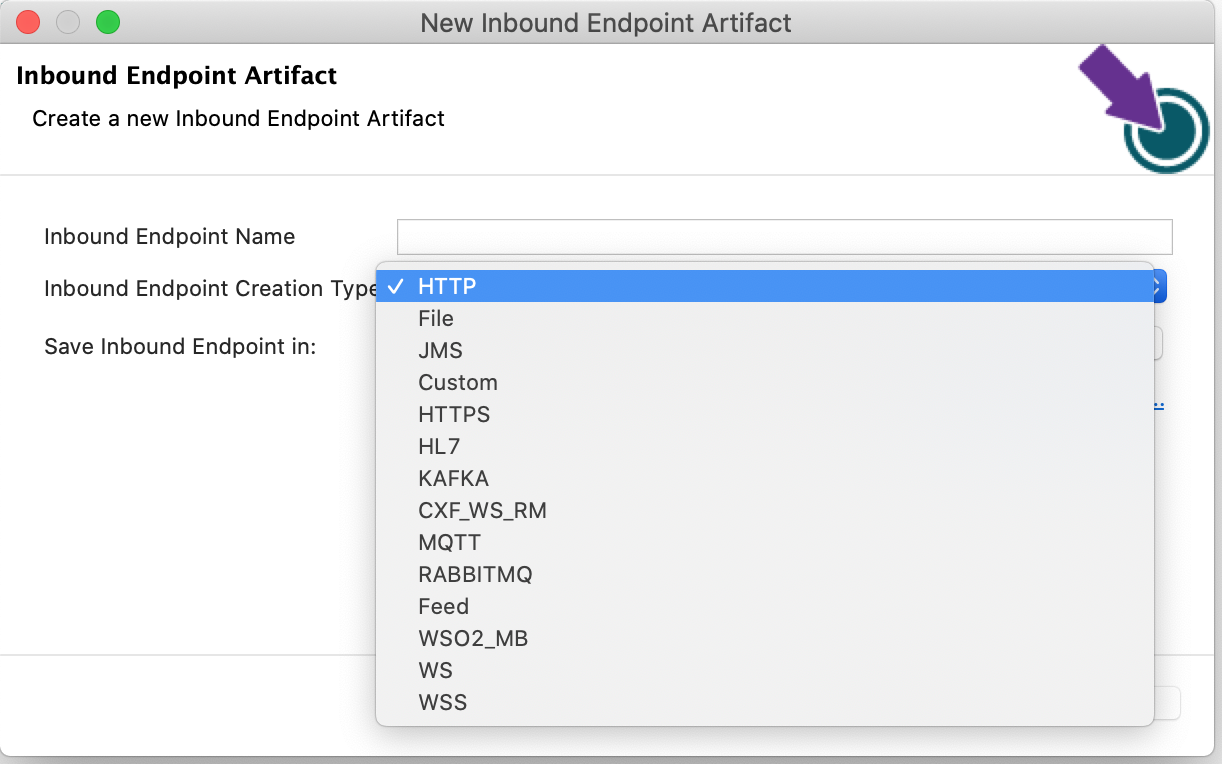The image size is (1222, 764).
Task: Select WS from the list
Action: (765, 670)
